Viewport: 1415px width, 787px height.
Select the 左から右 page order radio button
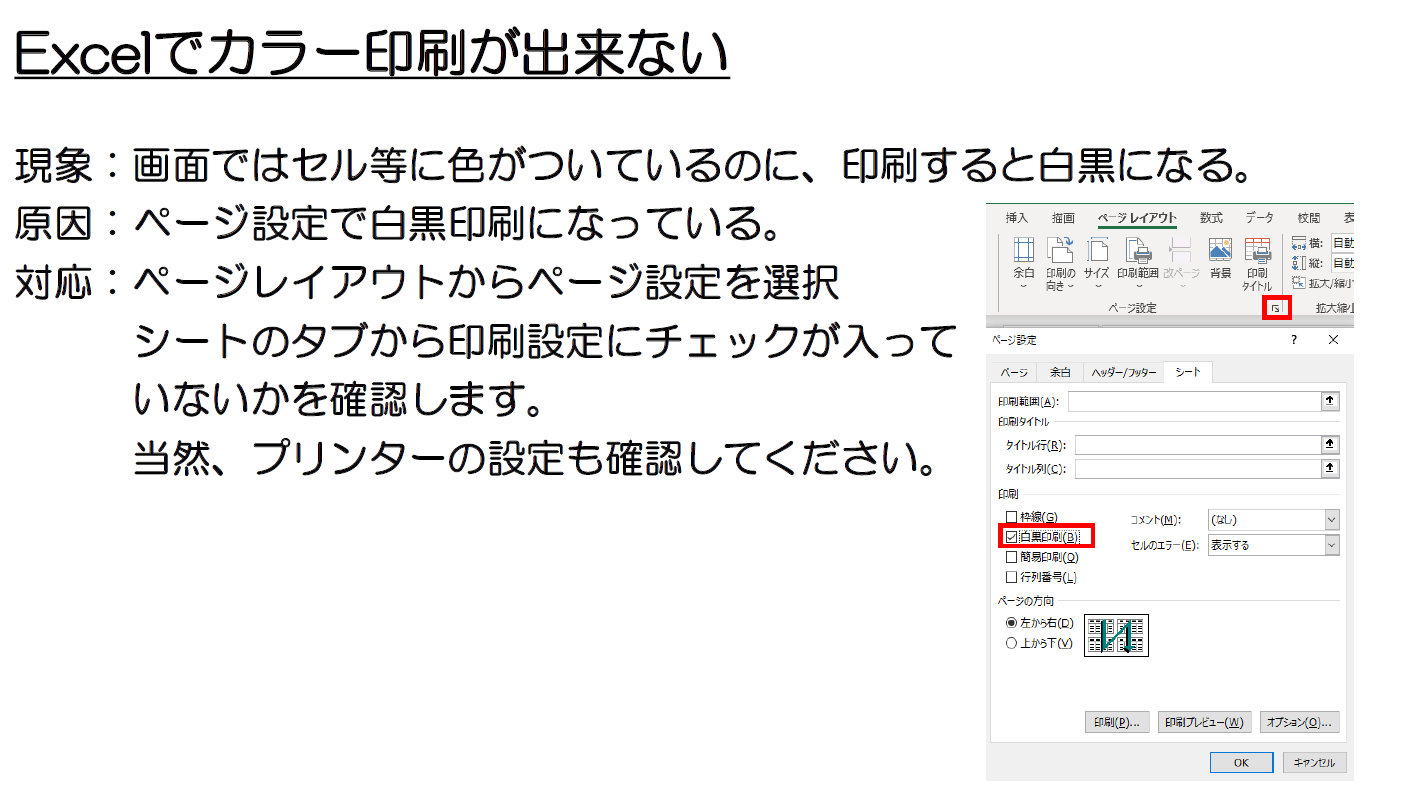point(1012,622)
